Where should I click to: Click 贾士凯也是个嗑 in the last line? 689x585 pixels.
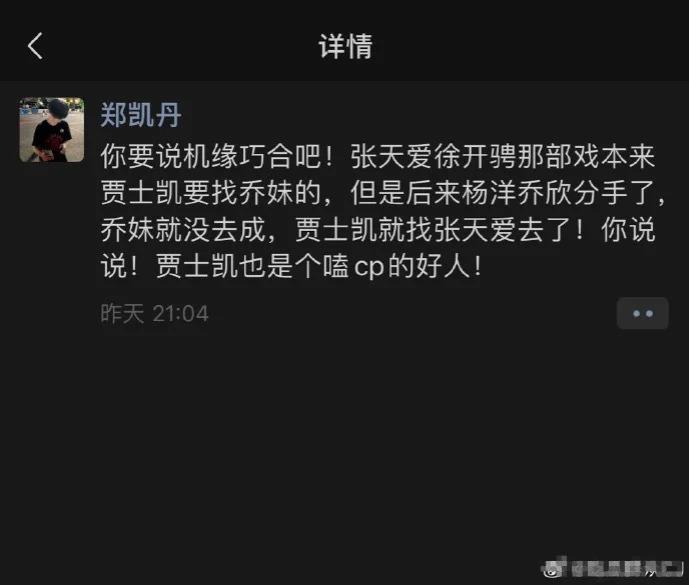click(x=252, y=266)
